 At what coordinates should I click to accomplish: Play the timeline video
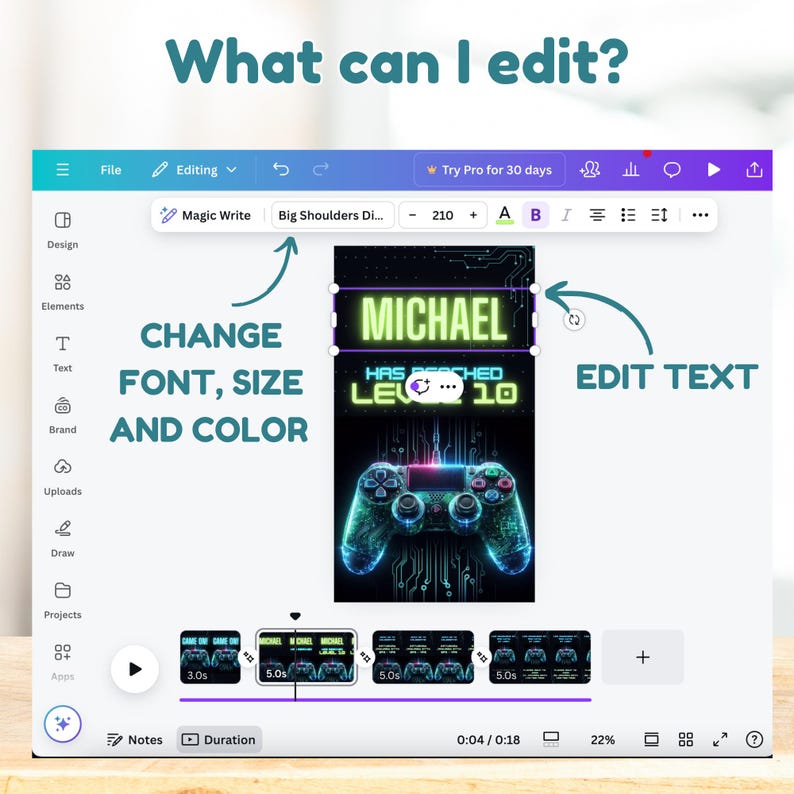135,669
